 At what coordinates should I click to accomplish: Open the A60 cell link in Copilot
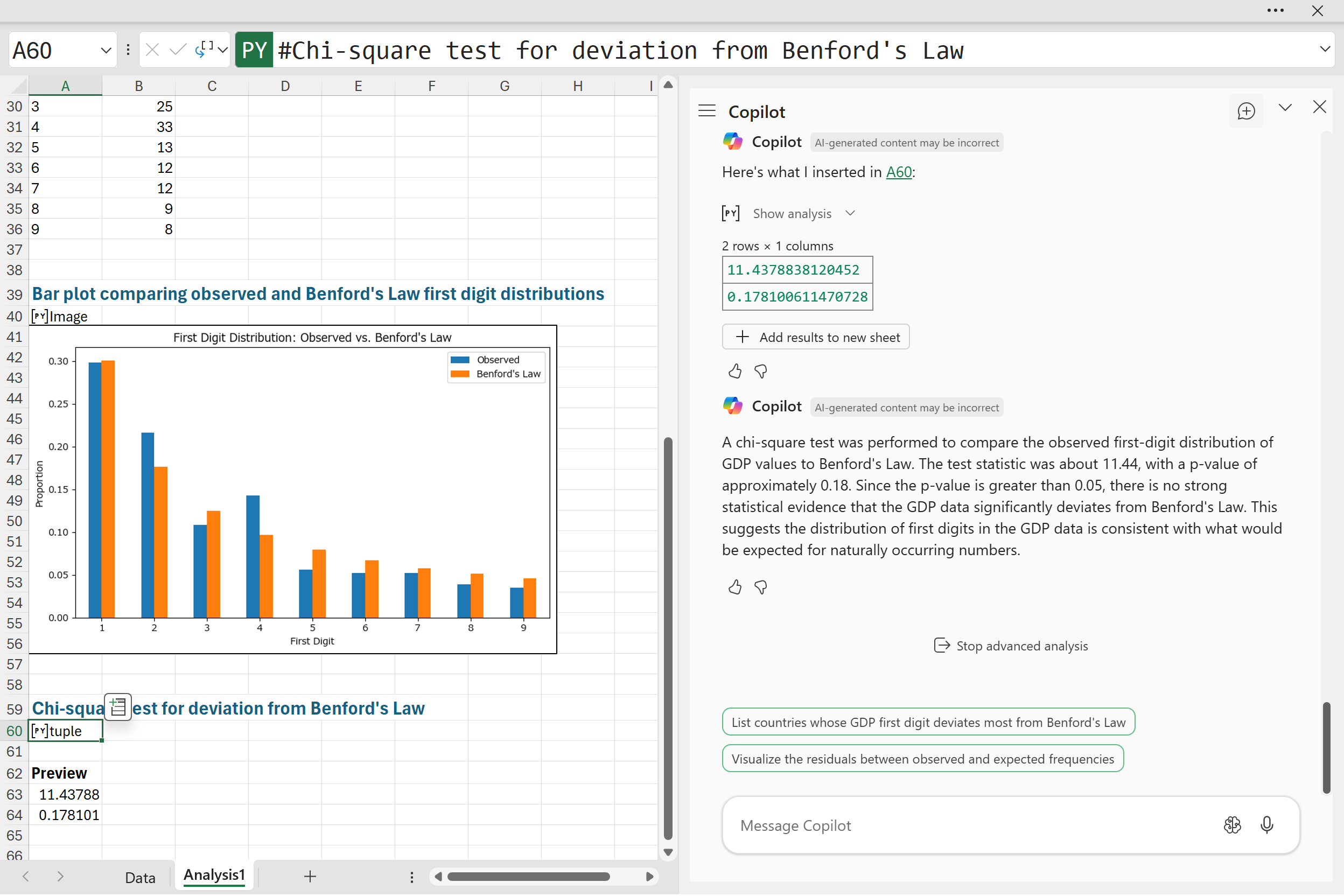click(x=898, y=172)
